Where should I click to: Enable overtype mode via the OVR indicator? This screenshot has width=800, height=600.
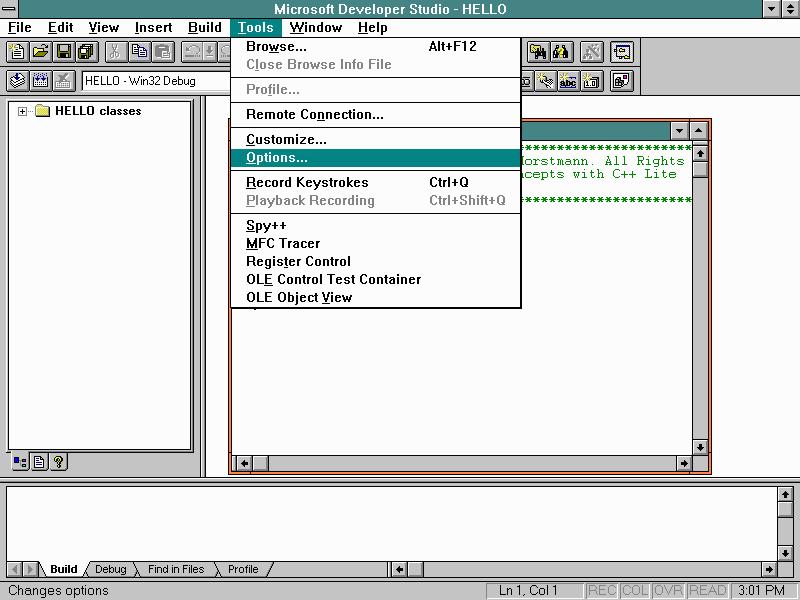666,590
